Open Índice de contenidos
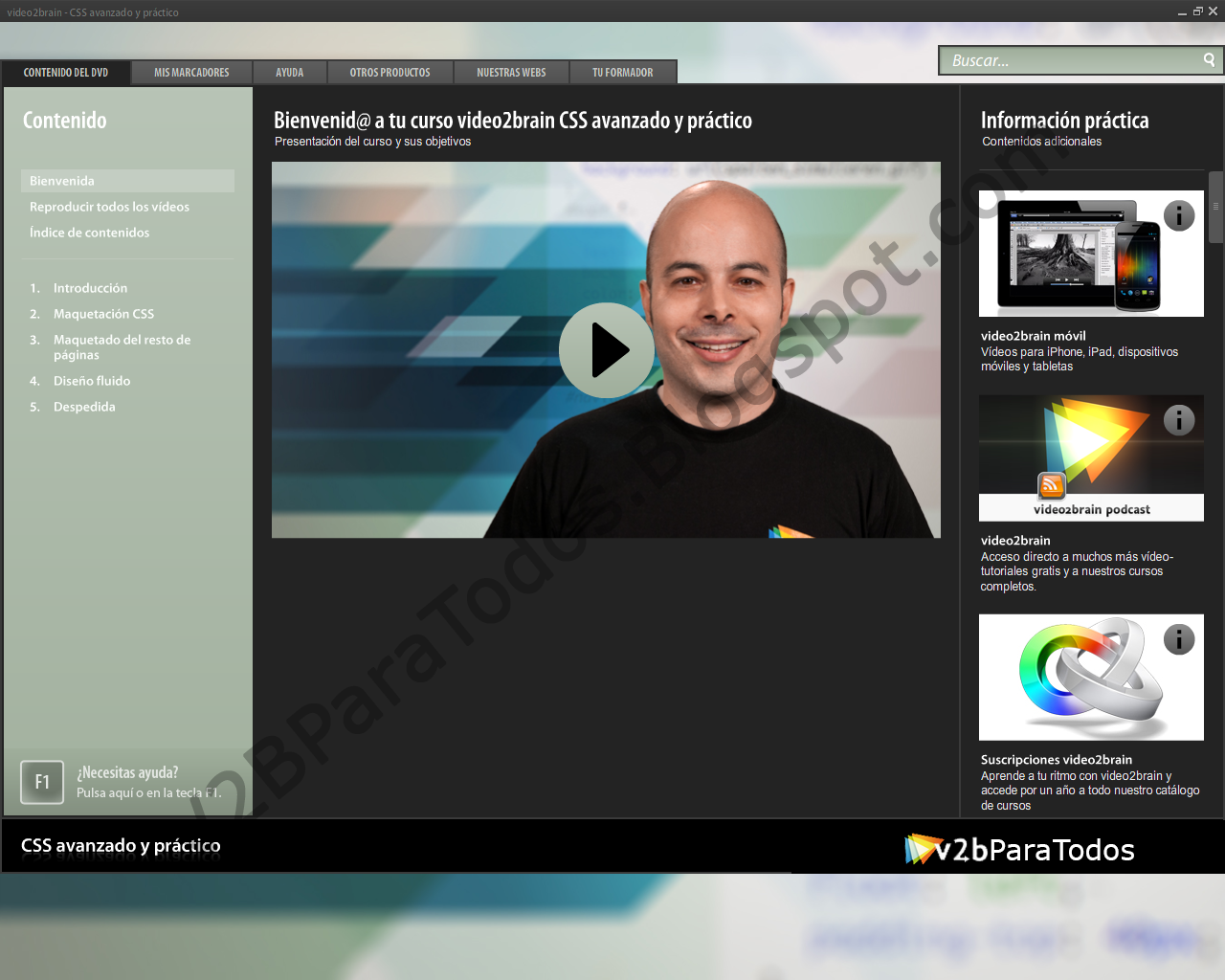The height and width of the screenshot is (980, 1225). (x=89, y=233)
